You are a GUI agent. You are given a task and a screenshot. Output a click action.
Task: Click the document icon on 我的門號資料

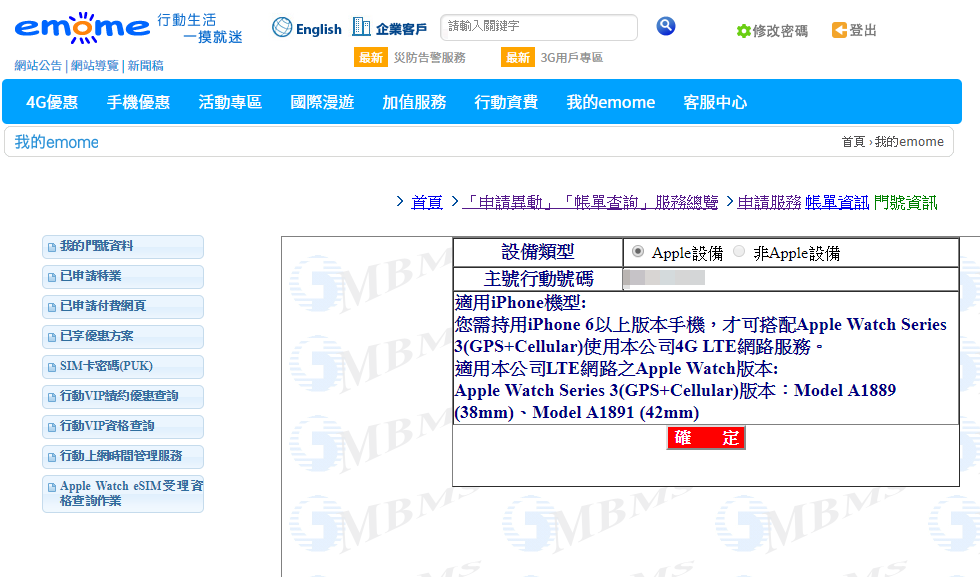coord(52,248)
